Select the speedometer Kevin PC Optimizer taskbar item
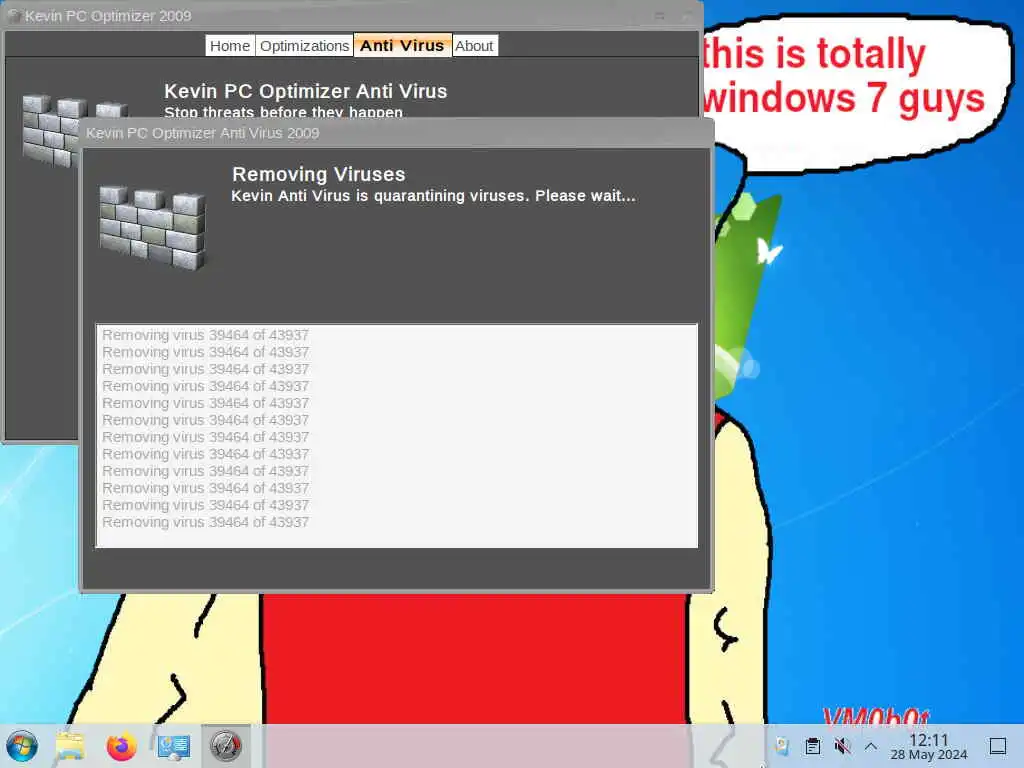The height and width of the screenshot is (768, 1024). point(225,746)
